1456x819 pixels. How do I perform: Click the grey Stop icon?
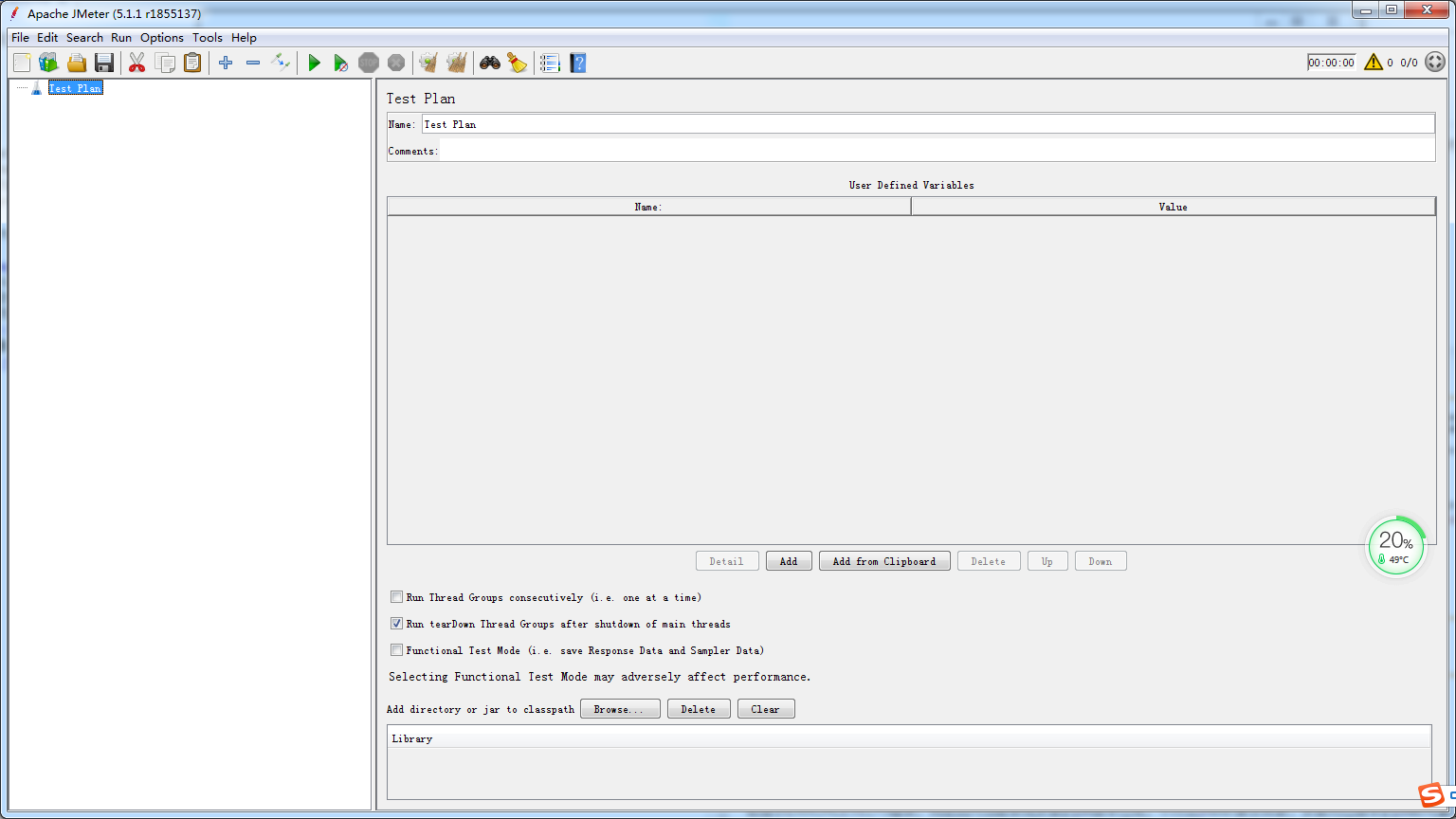point(369,63)
